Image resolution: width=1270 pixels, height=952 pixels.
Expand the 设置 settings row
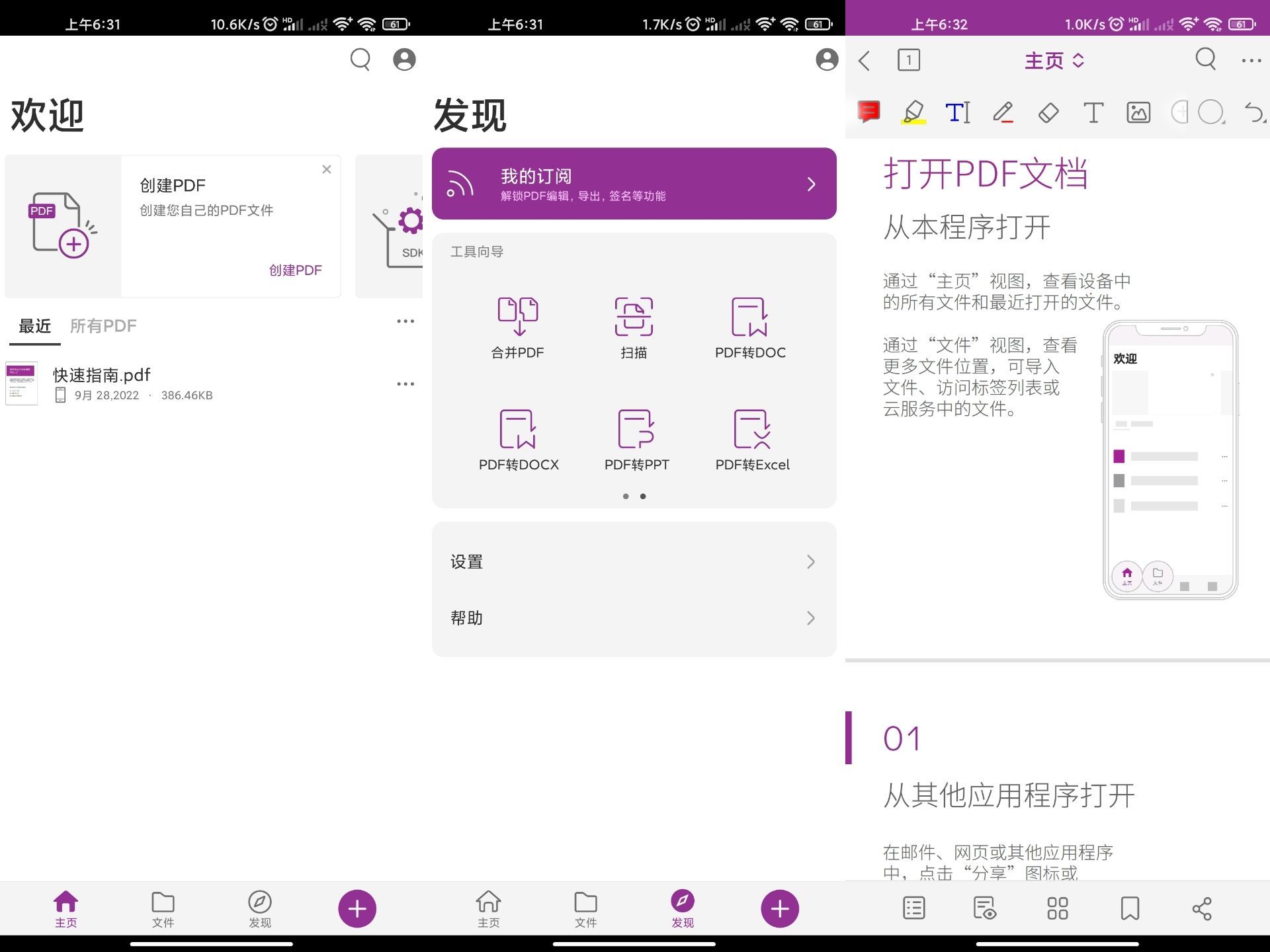634,561
